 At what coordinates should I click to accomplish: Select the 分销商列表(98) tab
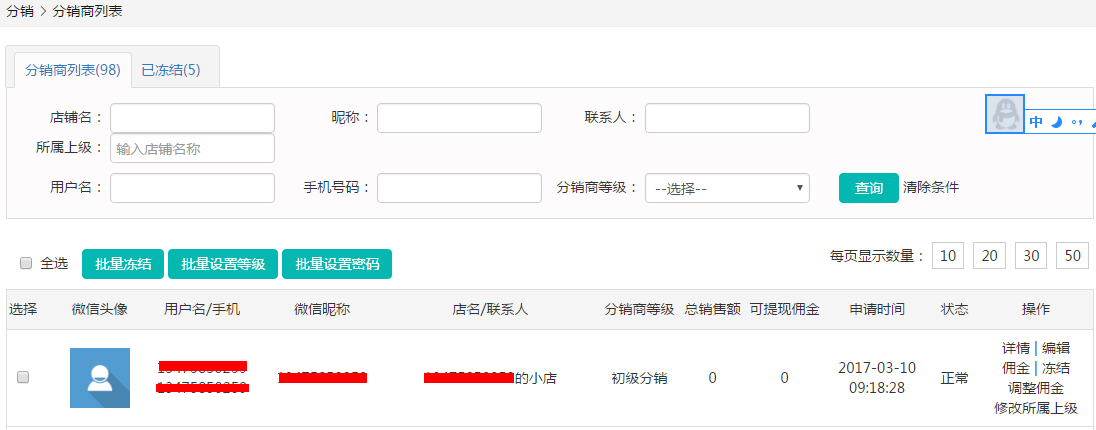click(72, 70)
